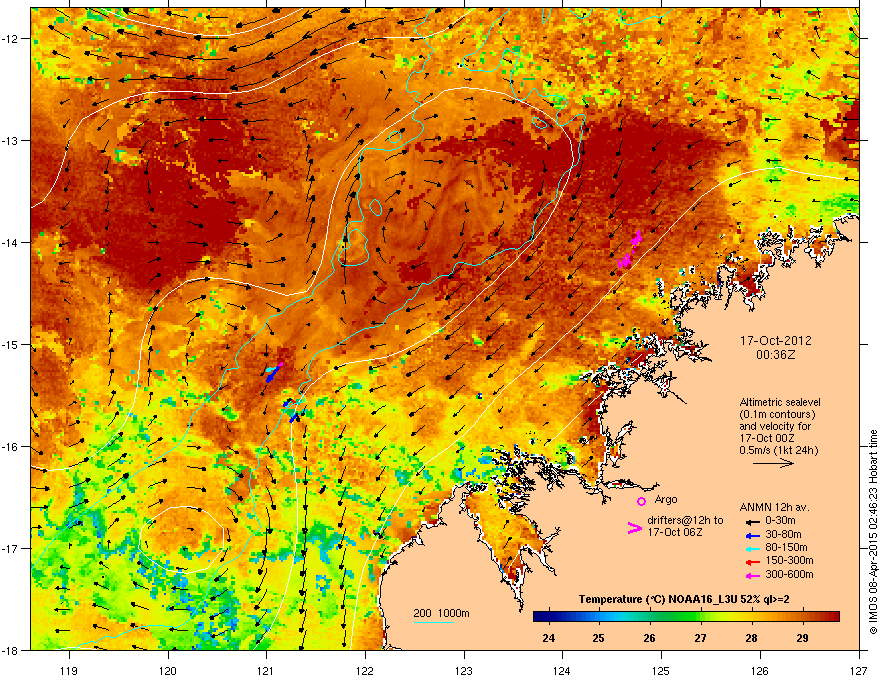Click the longitude axis label 119
Image resolution: width=880 pixels, height=680 pixels.
[69, 670]
